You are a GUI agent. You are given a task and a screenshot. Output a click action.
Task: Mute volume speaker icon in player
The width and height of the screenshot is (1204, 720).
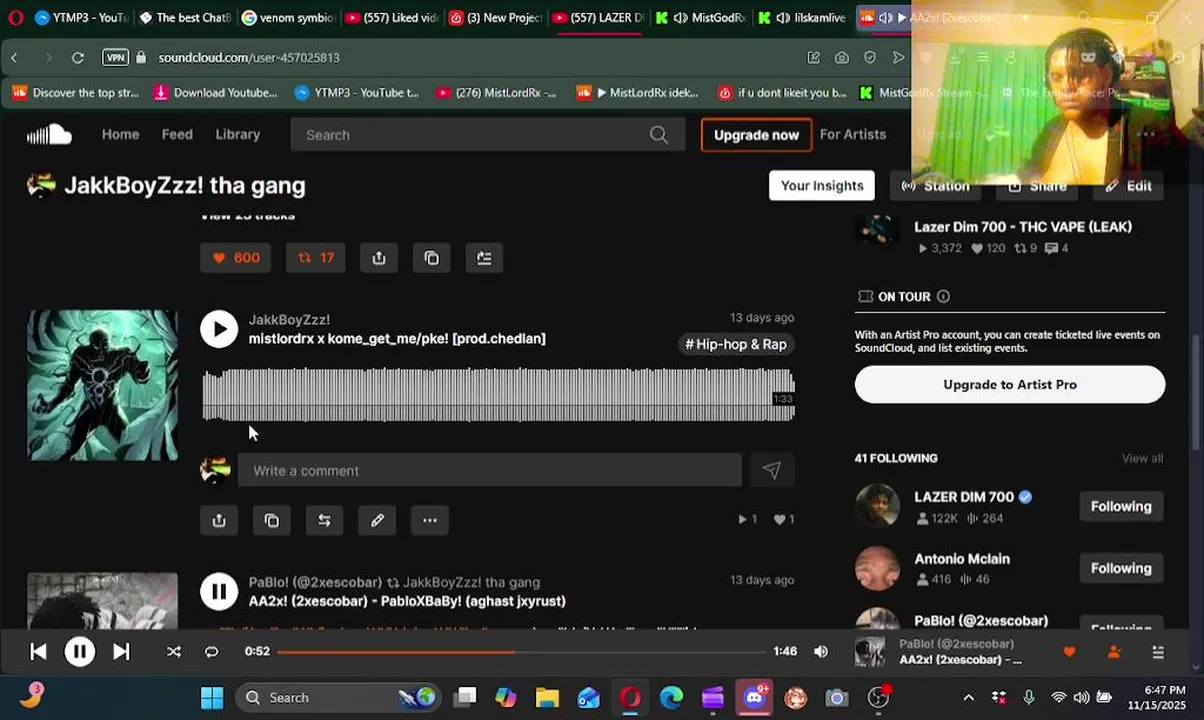pyautogui.click(x=821, y=652)
